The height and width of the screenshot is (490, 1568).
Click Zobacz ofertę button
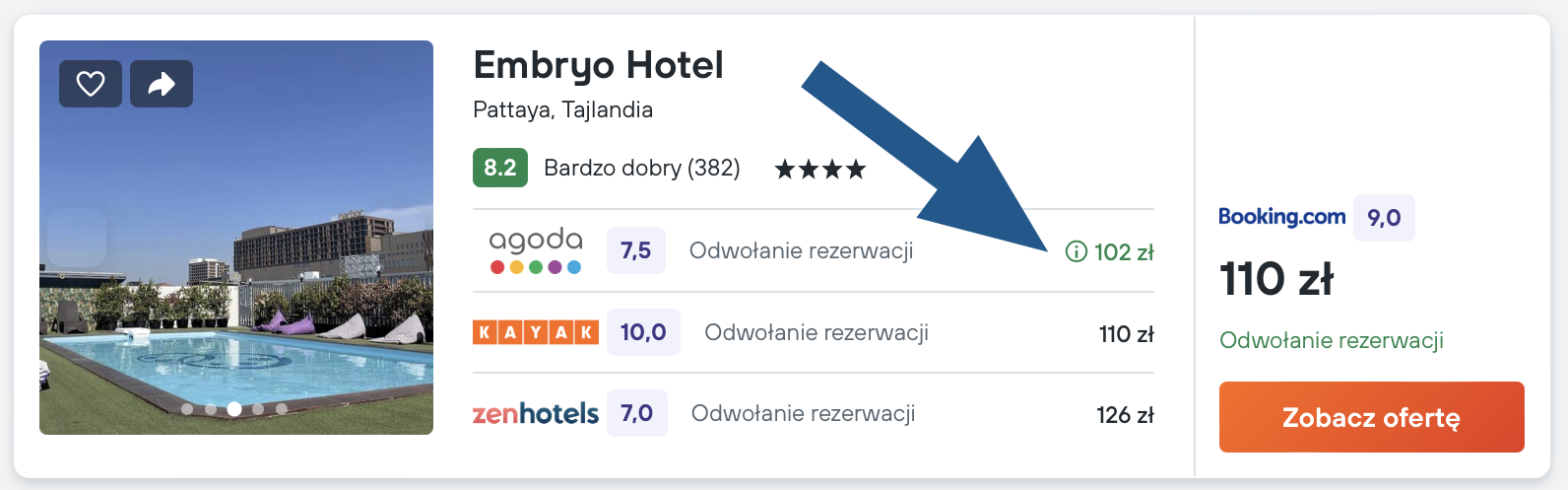point(1372,417)
